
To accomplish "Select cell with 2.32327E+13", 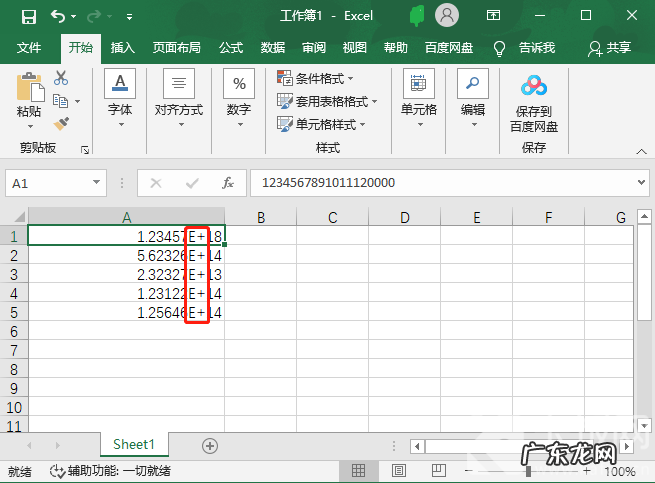I will pos(127,275).
